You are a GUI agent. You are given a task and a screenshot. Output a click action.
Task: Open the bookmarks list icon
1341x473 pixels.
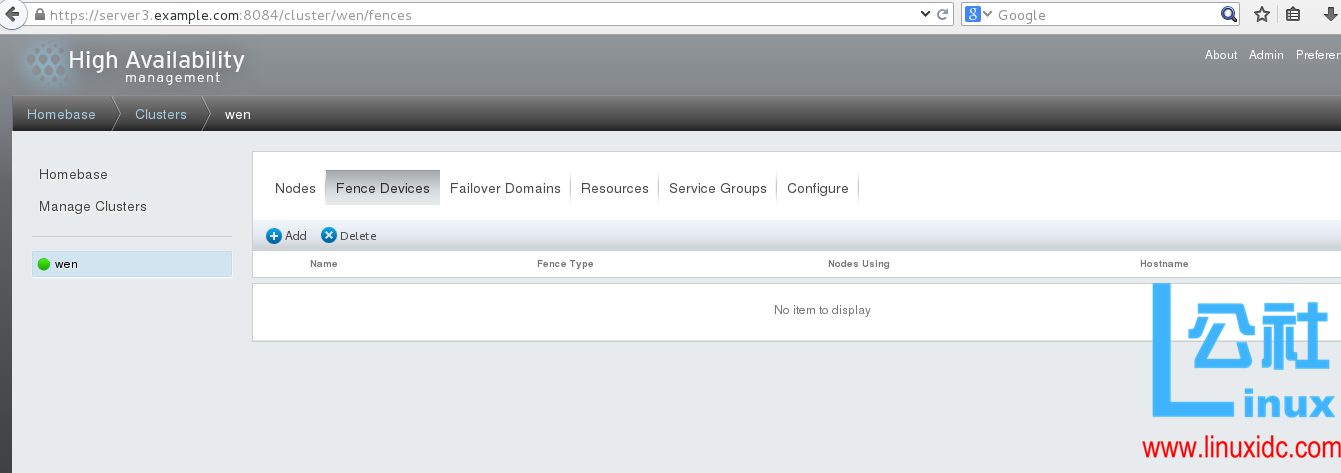pos(1293,15)
